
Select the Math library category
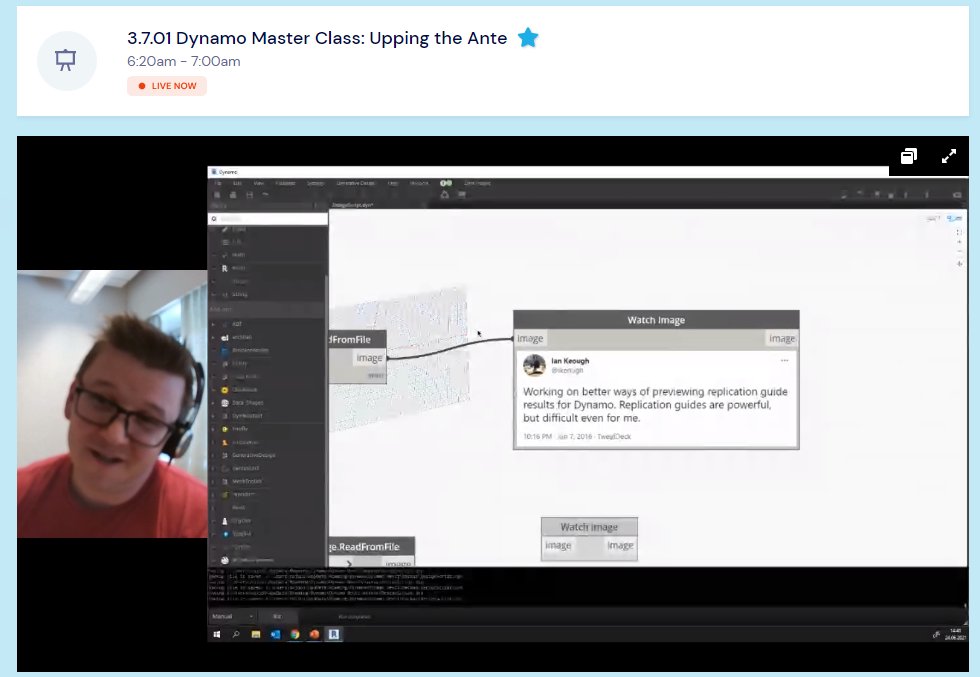239,255
